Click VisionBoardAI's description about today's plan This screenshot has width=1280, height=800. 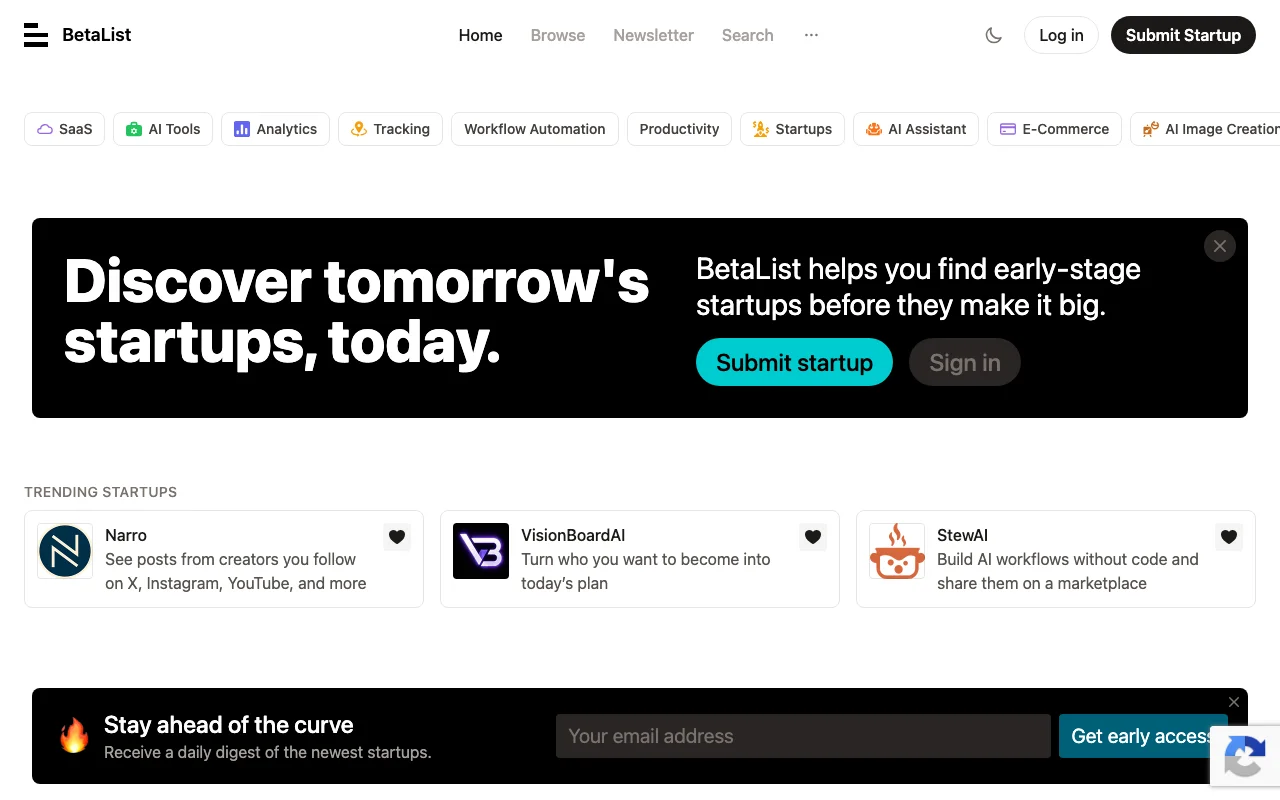pyautogui.click(x=646, y=571)
